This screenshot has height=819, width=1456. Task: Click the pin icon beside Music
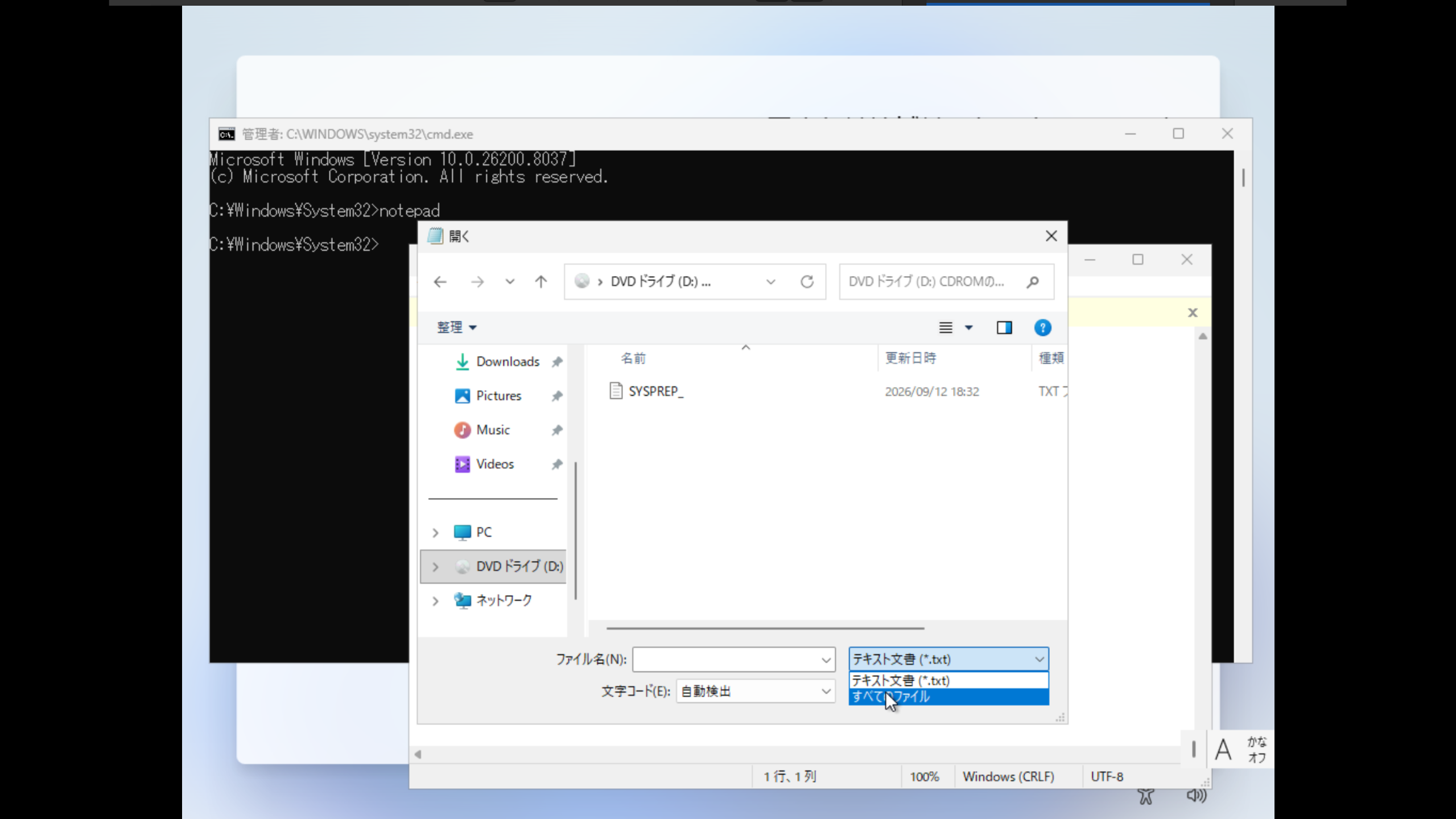click(557, 430)
